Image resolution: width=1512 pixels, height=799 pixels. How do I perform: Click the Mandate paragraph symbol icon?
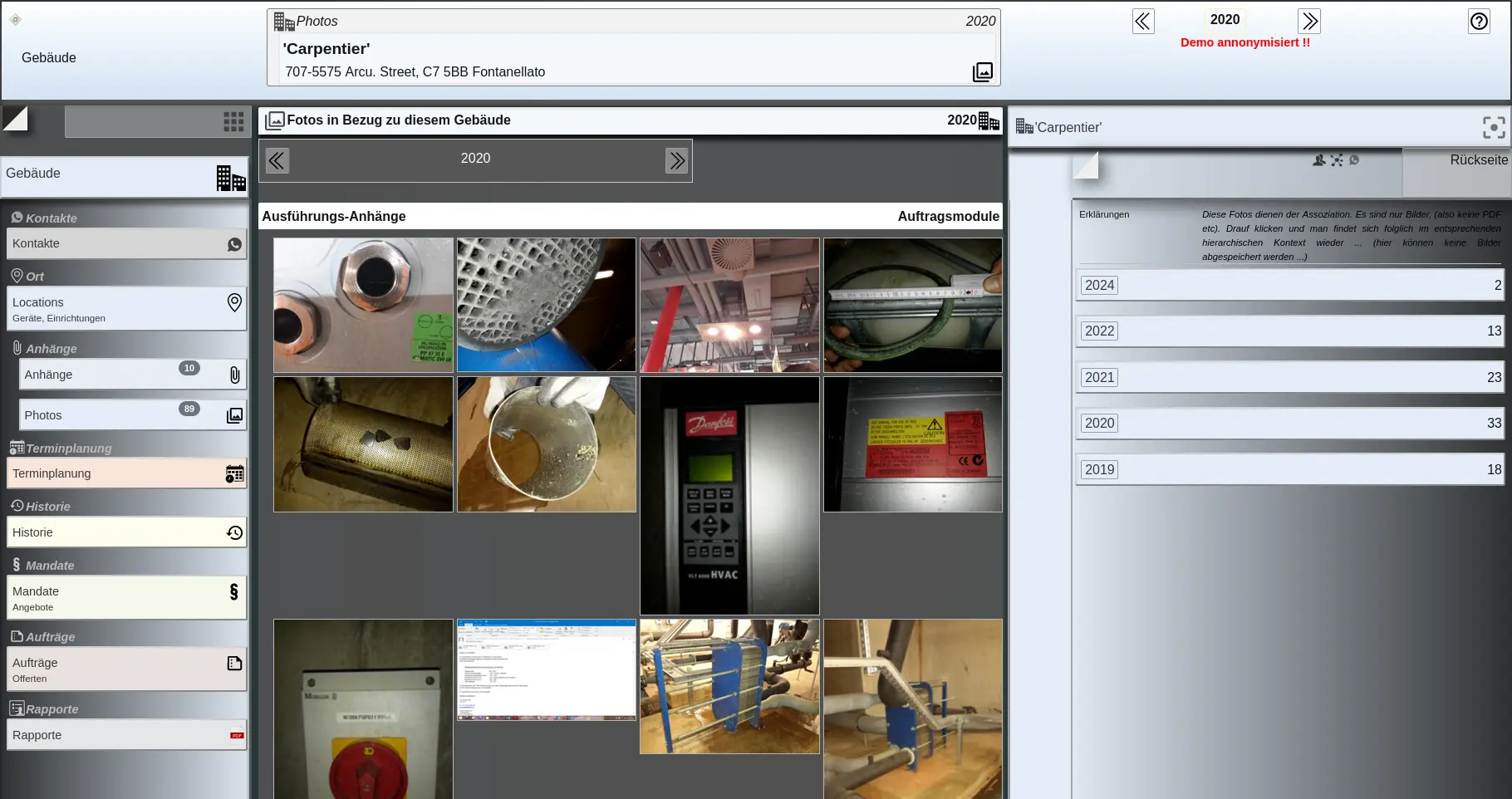(234, 591)
